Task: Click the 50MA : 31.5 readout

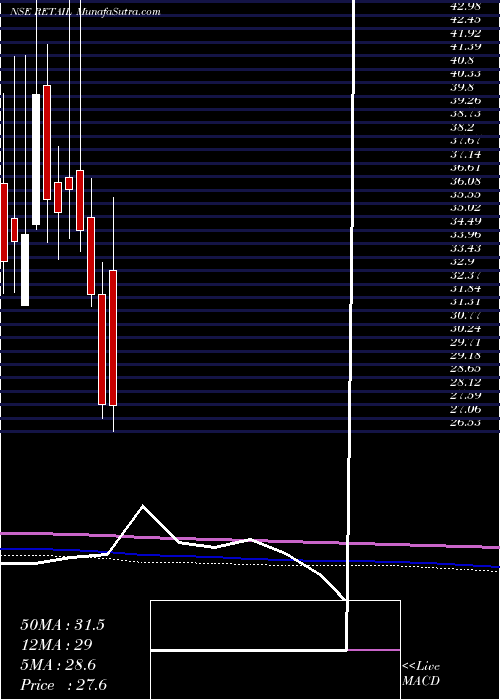Action: coord(62,625)
